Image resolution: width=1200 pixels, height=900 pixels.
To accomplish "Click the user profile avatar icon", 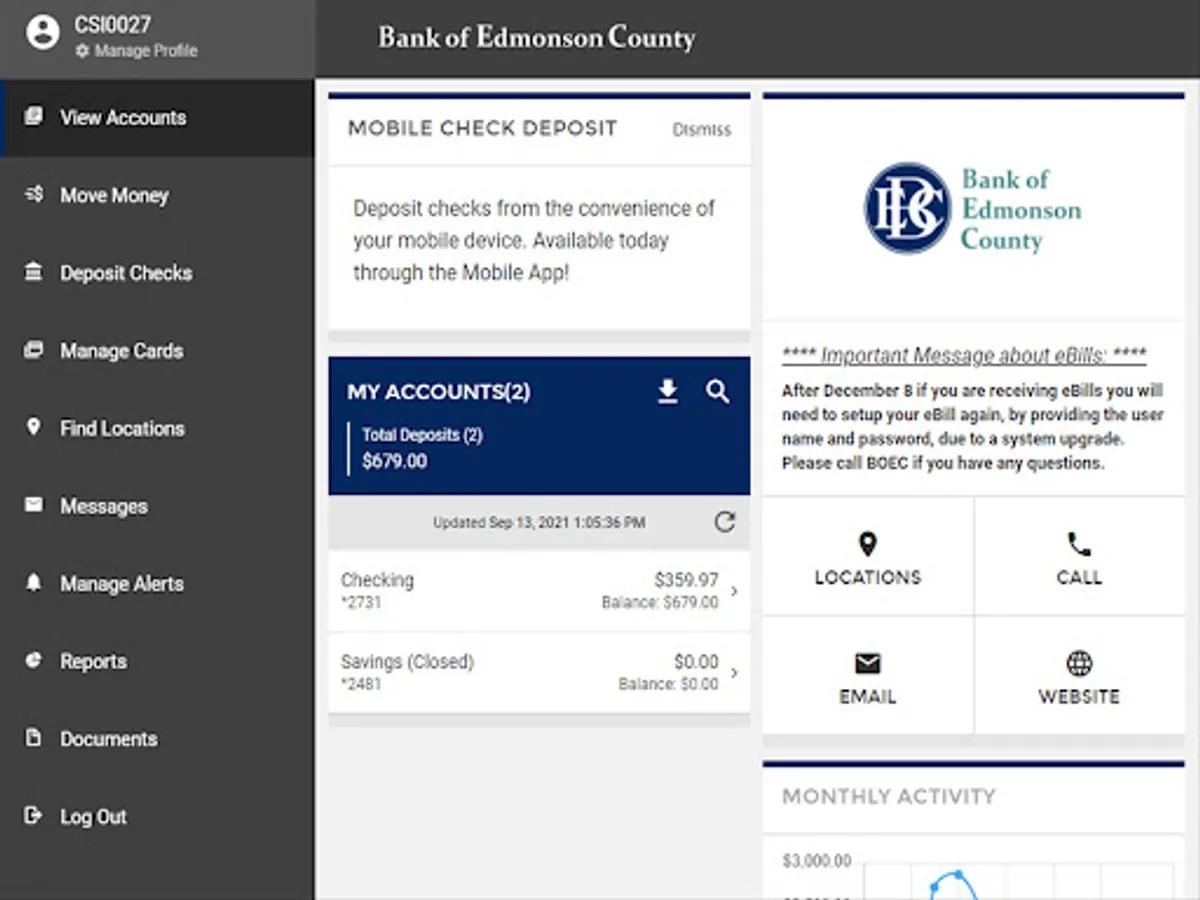I will 43,33.
